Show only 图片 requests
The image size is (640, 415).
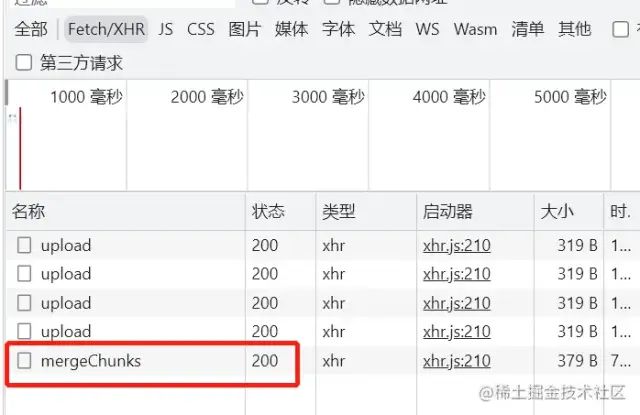tap(244, 29)
